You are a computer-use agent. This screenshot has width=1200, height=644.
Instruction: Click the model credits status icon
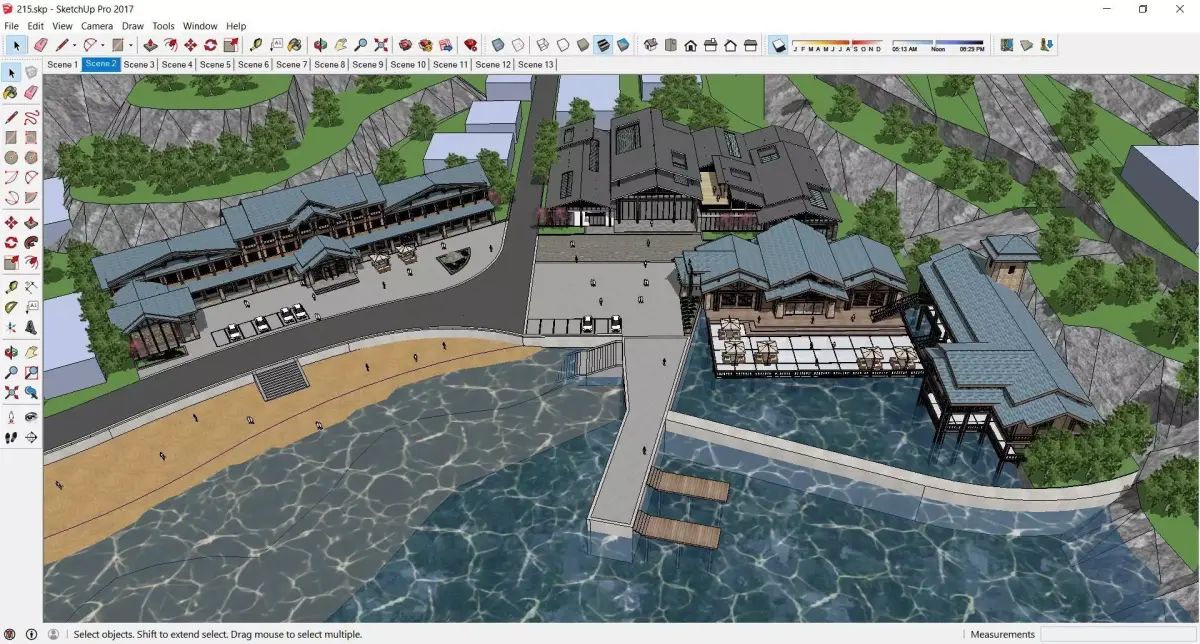point(32,634)
